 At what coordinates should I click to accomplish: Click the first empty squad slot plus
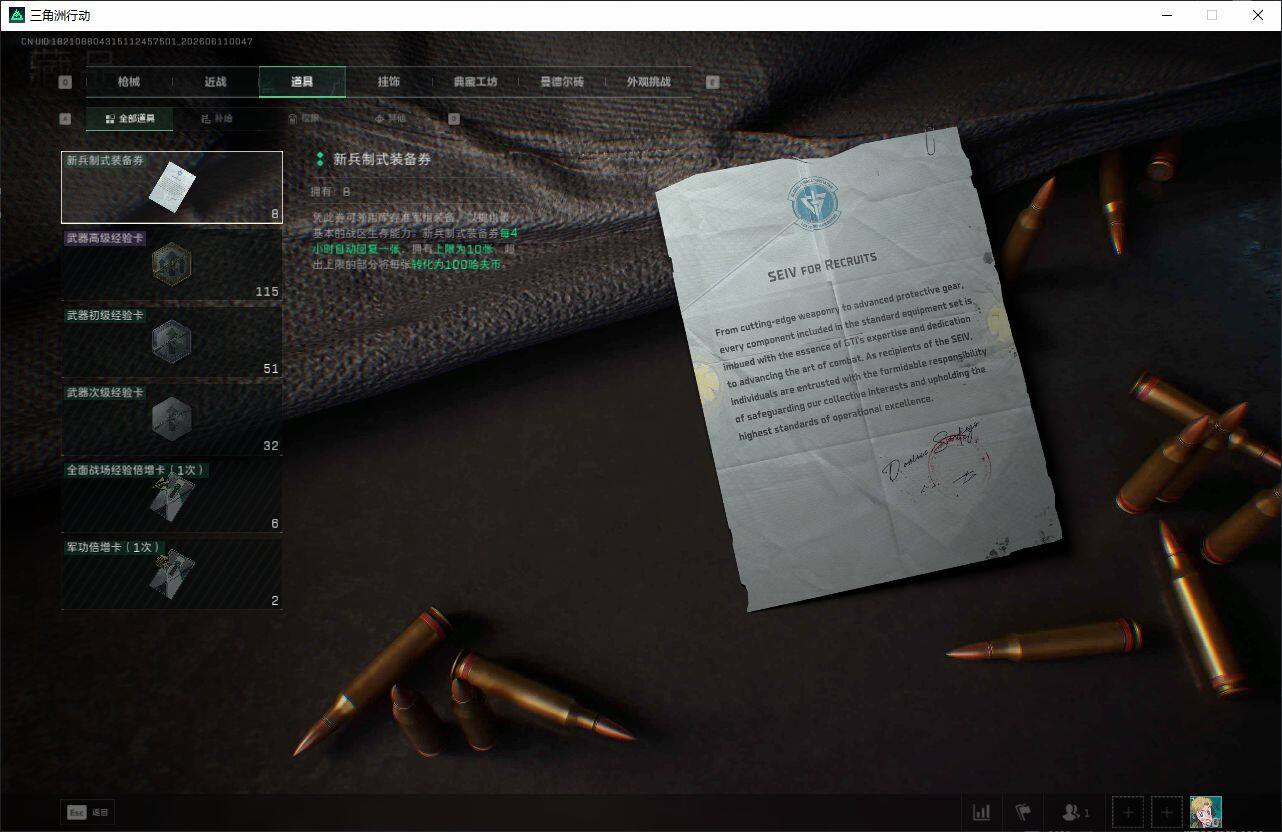click(1127, 812)
